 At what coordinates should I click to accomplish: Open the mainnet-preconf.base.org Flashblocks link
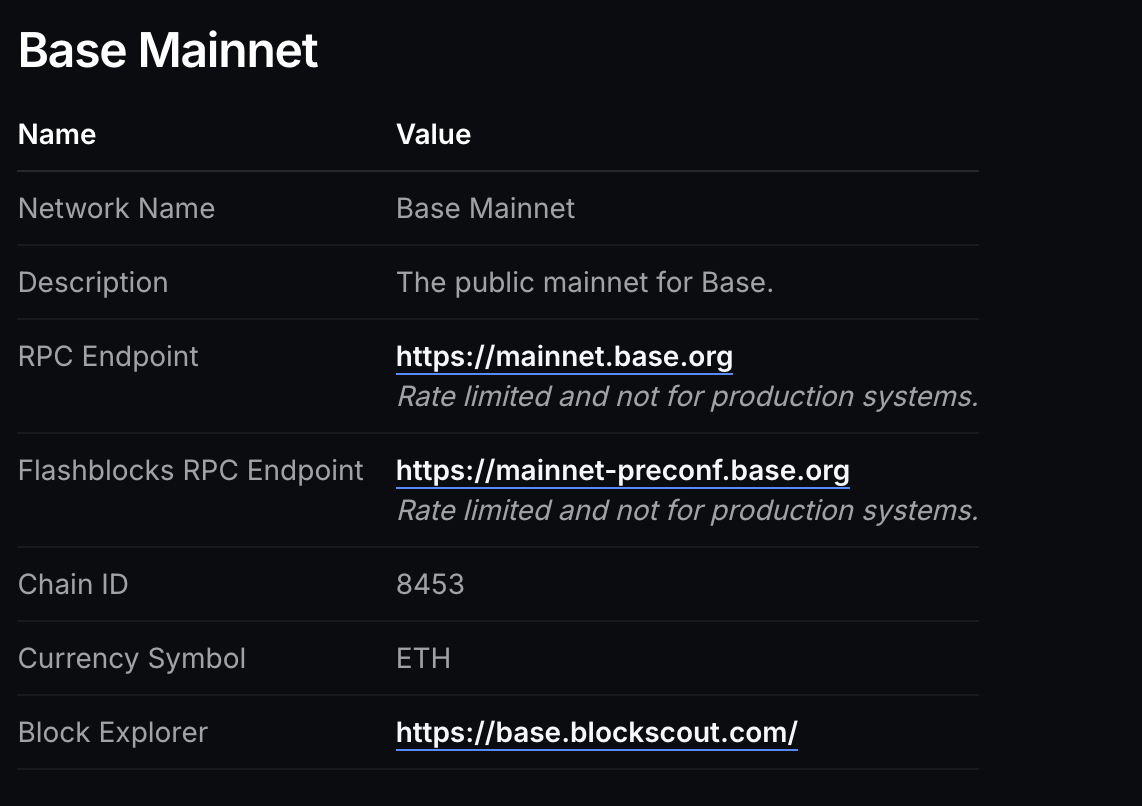622,471
